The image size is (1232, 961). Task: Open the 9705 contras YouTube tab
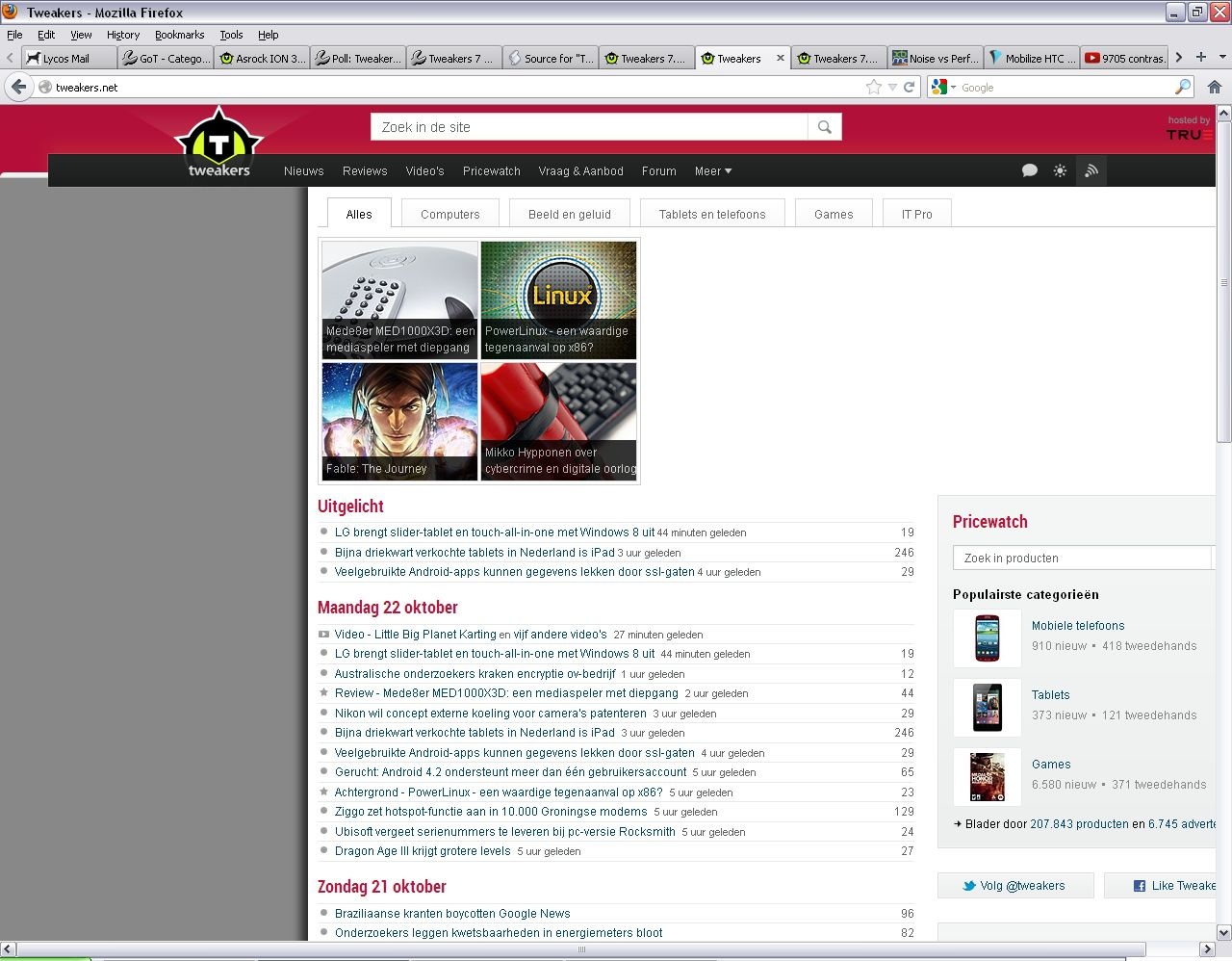pyautogui.click(x=1126, y=58)
